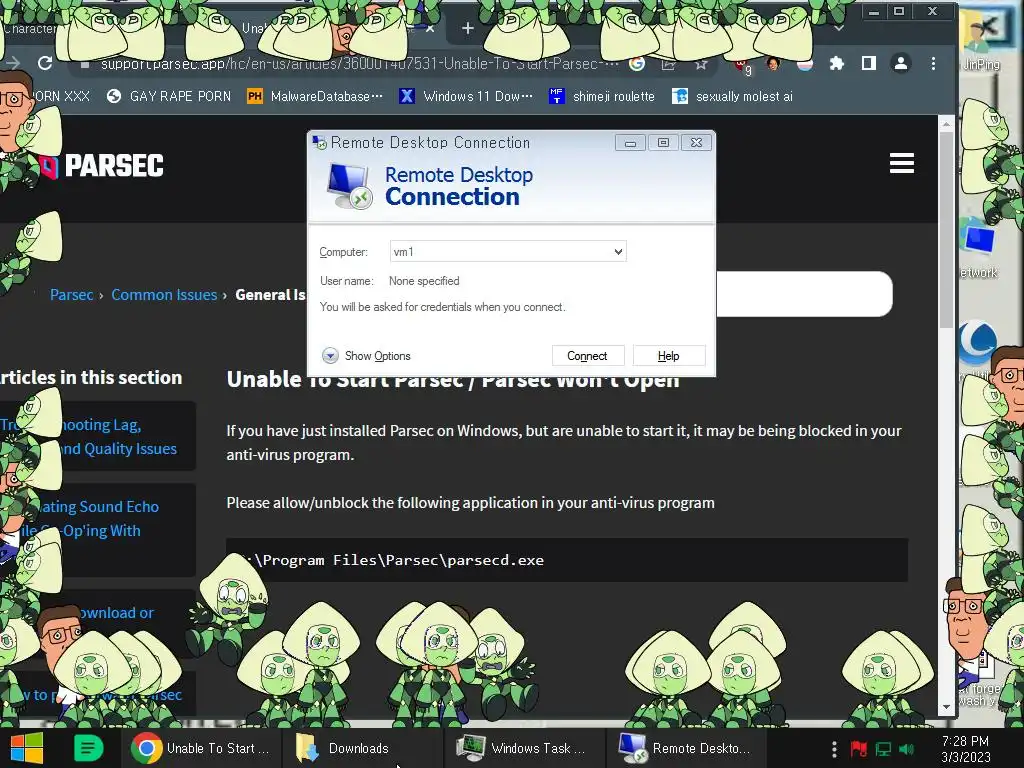Click the Common Issues breadcrumb link

(164, 295)
